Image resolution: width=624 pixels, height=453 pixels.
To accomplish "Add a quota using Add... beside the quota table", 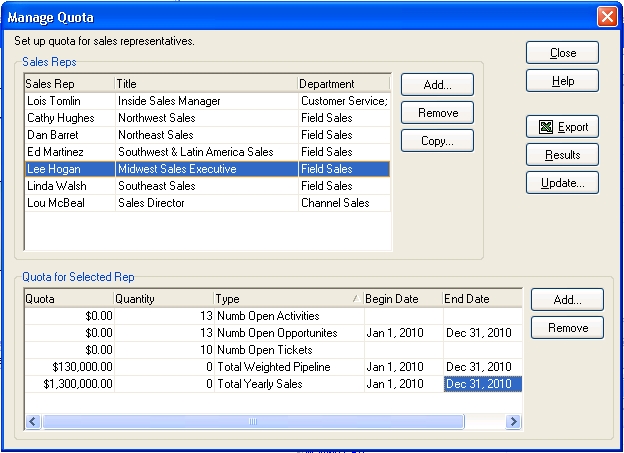I will (x=567, y=299).
